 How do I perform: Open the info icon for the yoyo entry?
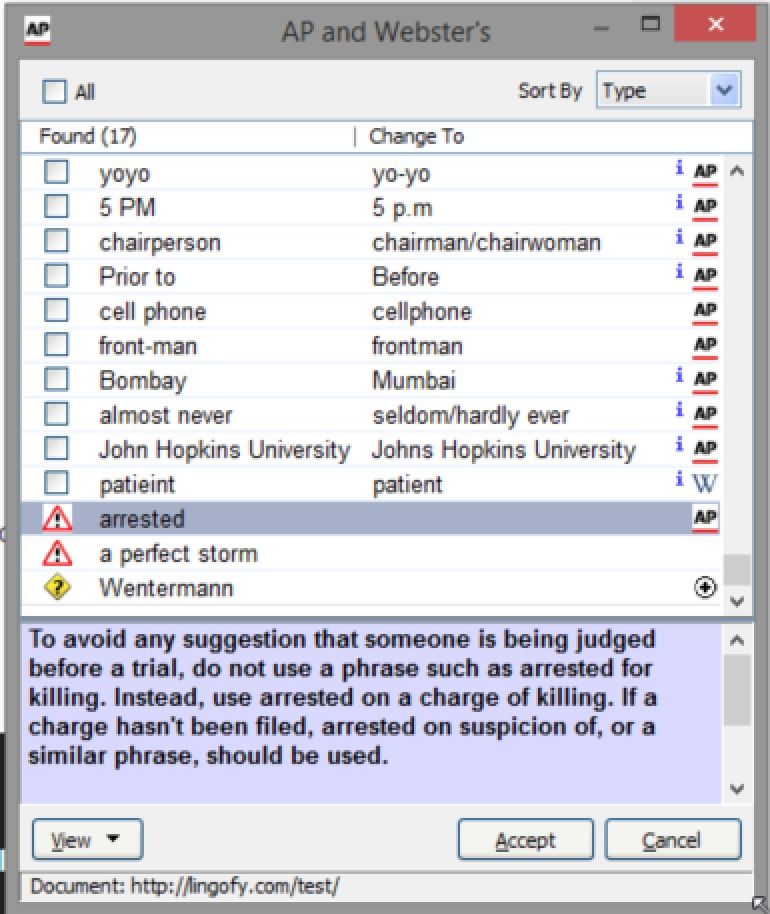click(679, 168)
